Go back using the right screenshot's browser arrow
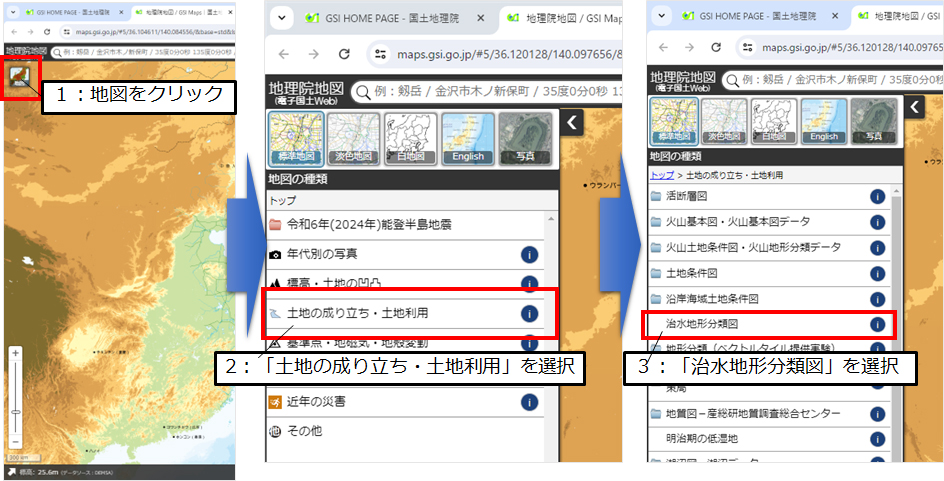This screenshot has height=481, width=944. 663,47
